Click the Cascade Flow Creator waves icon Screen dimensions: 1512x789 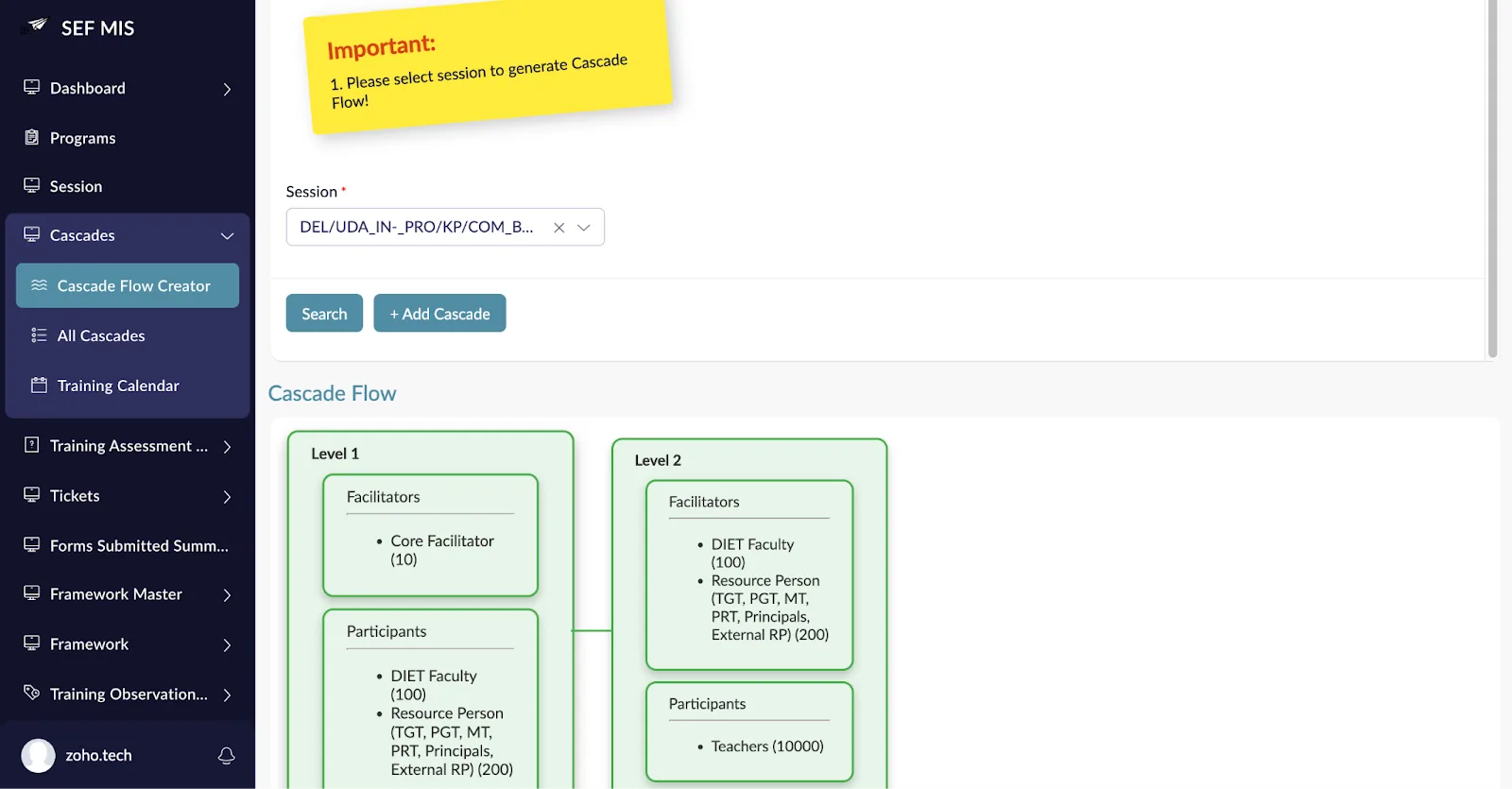(39, 285)
